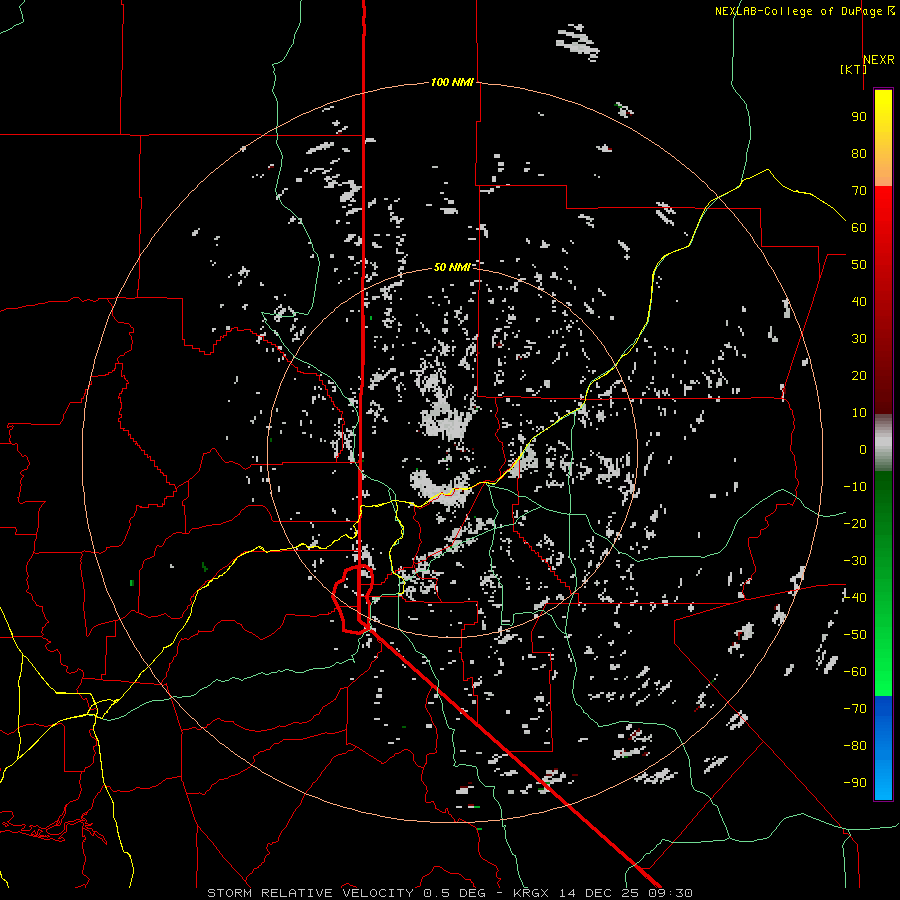Click the 60 value on velocity scale
The width and height of the screenshot is (900, 900).
(x=859, y=228)
